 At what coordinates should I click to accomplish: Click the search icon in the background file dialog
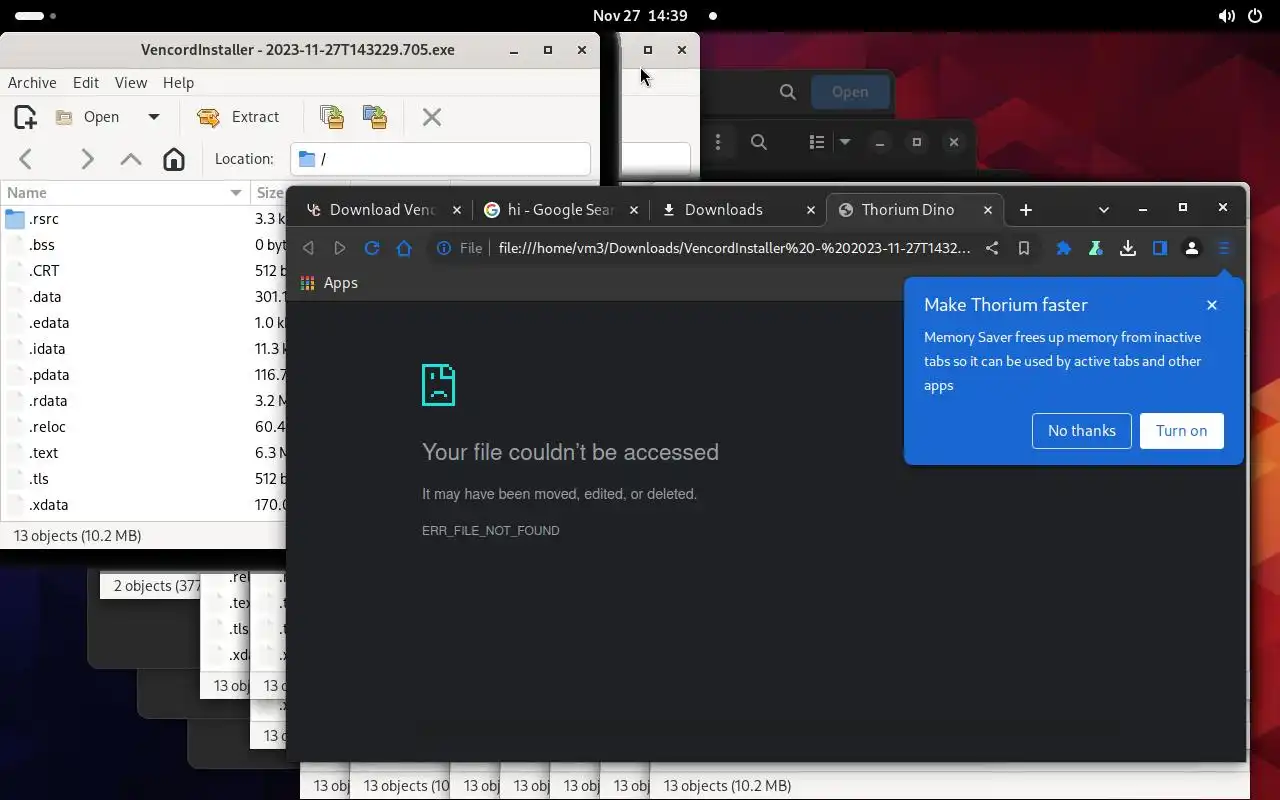click(x=788, y=92)
